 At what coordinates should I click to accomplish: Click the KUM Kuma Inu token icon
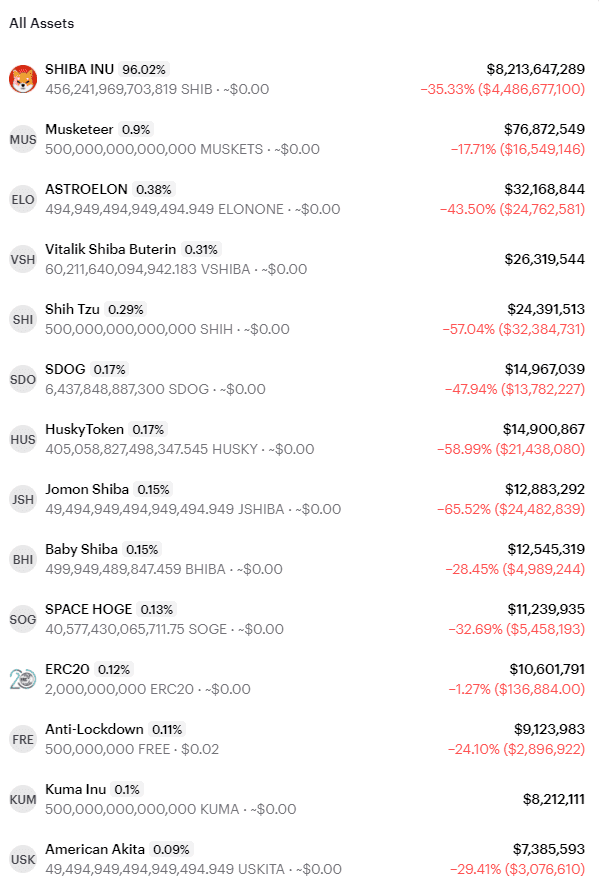pos(23,799)
